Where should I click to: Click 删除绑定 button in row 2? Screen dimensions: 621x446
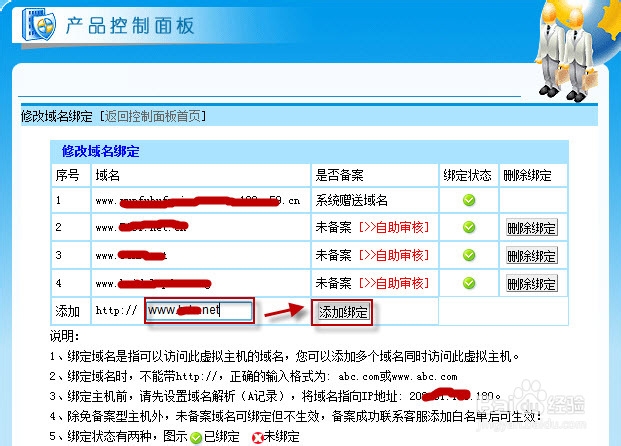531,228
